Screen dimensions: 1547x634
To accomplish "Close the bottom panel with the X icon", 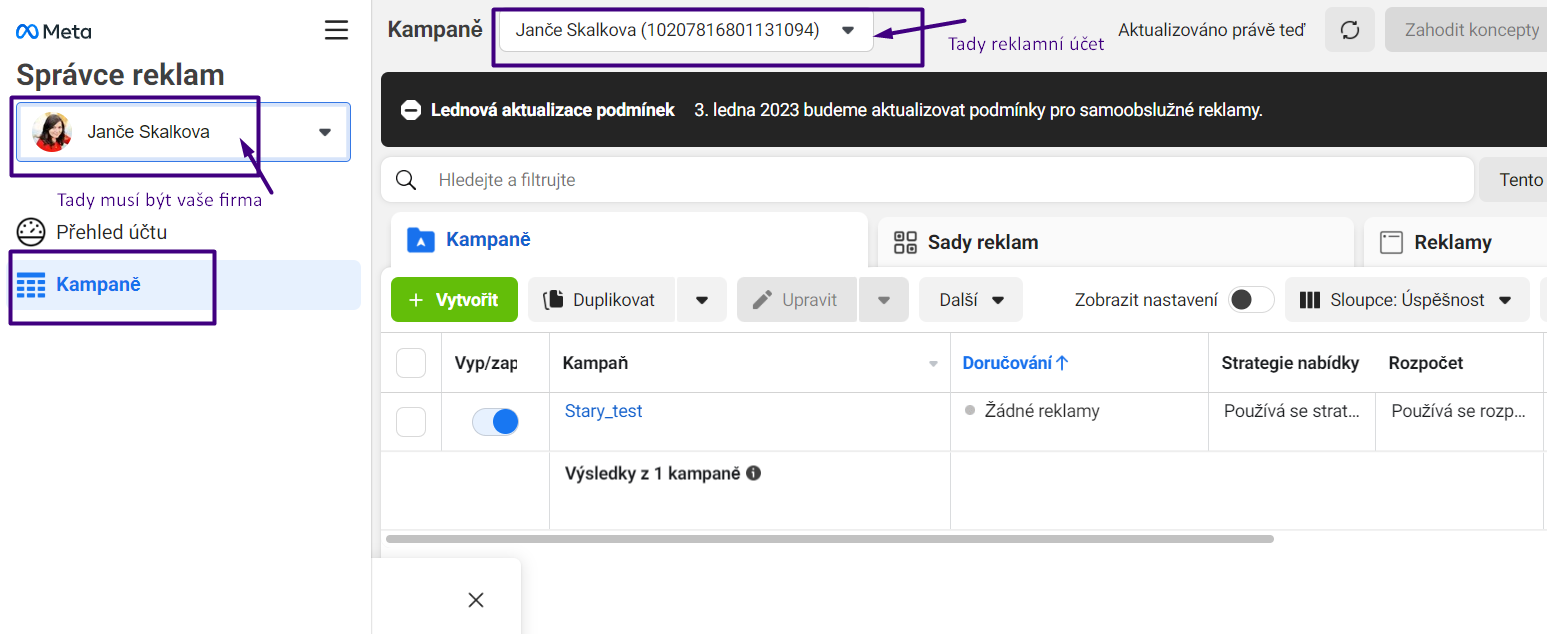I will click(x=476, y=600).
